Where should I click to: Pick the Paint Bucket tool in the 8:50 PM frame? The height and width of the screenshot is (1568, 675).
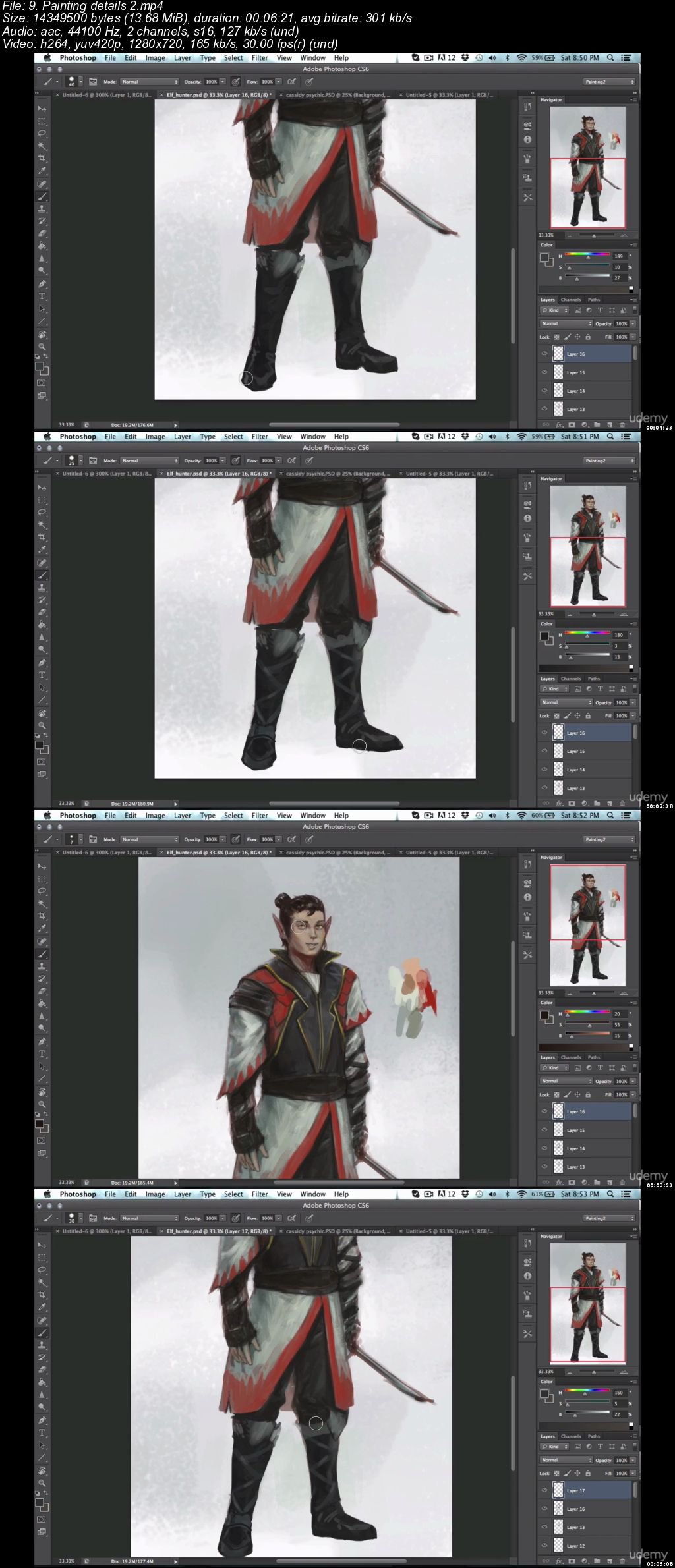[42, 246]
